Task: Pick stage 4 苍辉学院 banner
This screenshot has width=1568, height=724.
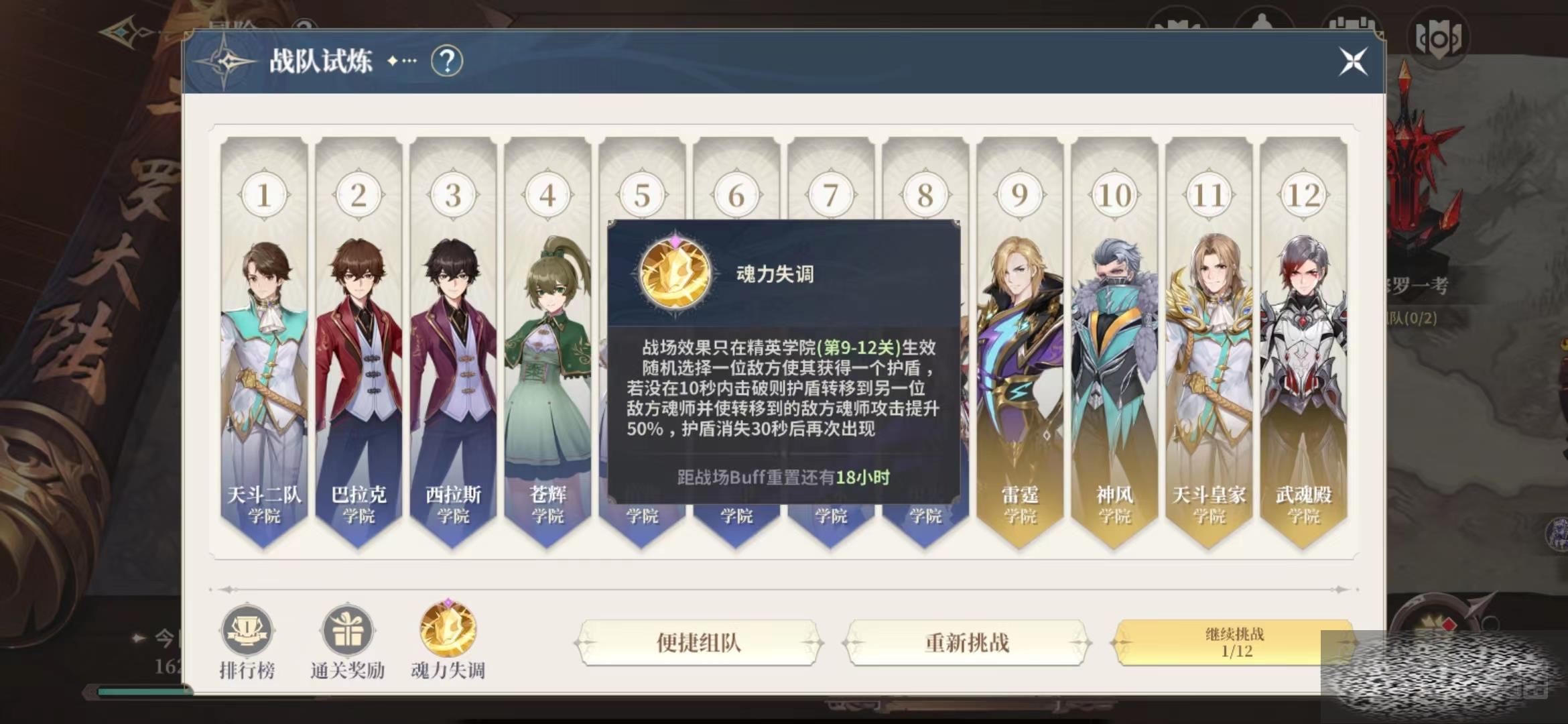Action: click(547, 343)
